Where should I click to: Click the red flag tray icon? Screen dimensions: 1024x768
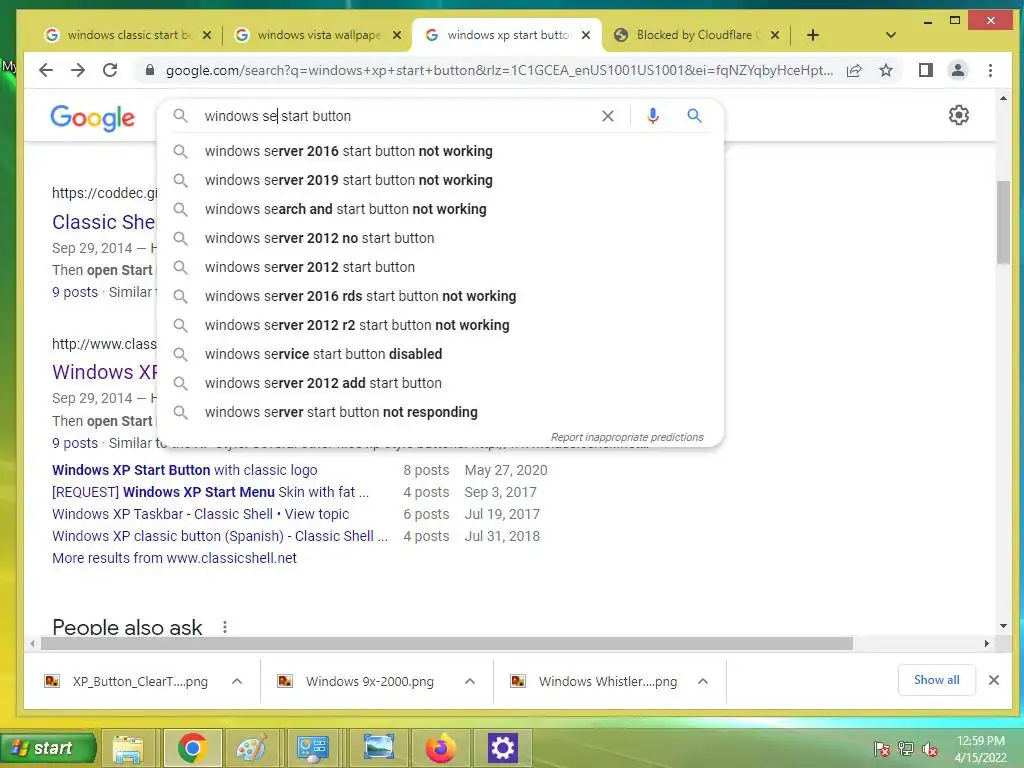point(882,749)
